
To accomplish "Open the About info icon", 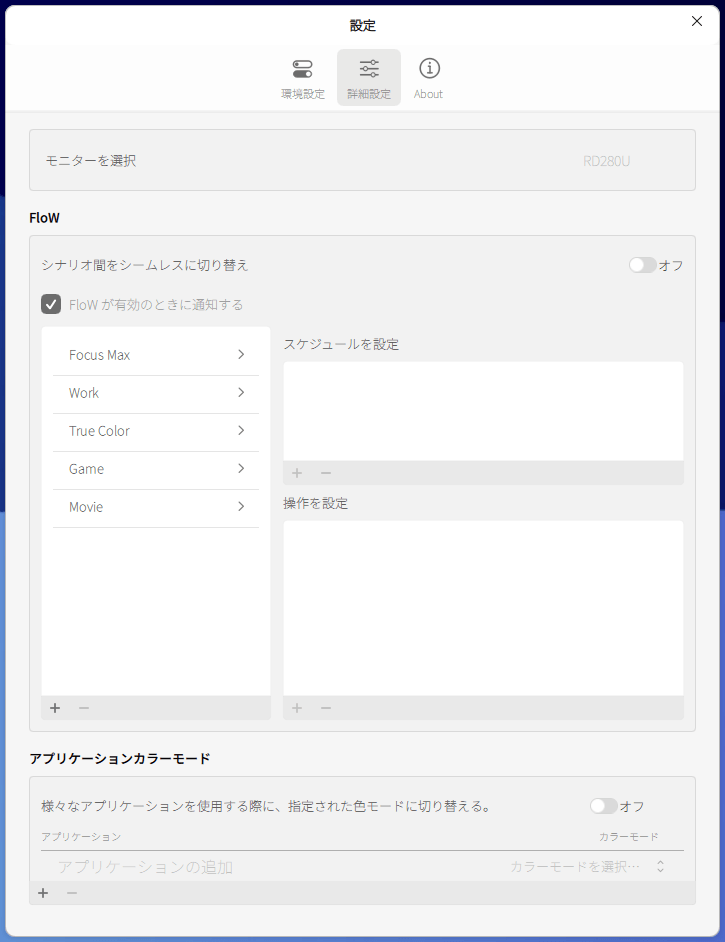I will click(429, 69).
